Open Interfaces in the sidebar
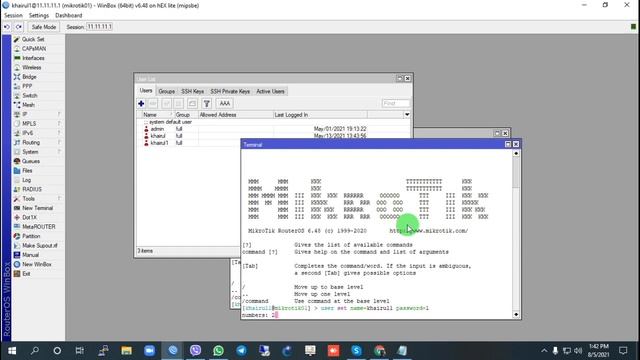This screenshot has width=640, height=360. (x=33, y=58)
